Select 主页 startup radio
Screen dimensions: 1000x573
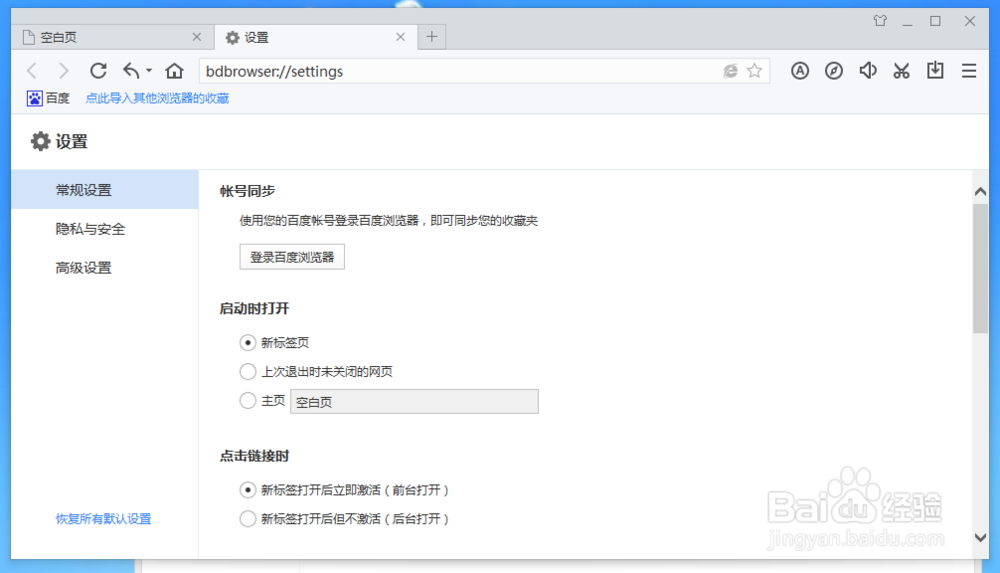coord(247,401)
